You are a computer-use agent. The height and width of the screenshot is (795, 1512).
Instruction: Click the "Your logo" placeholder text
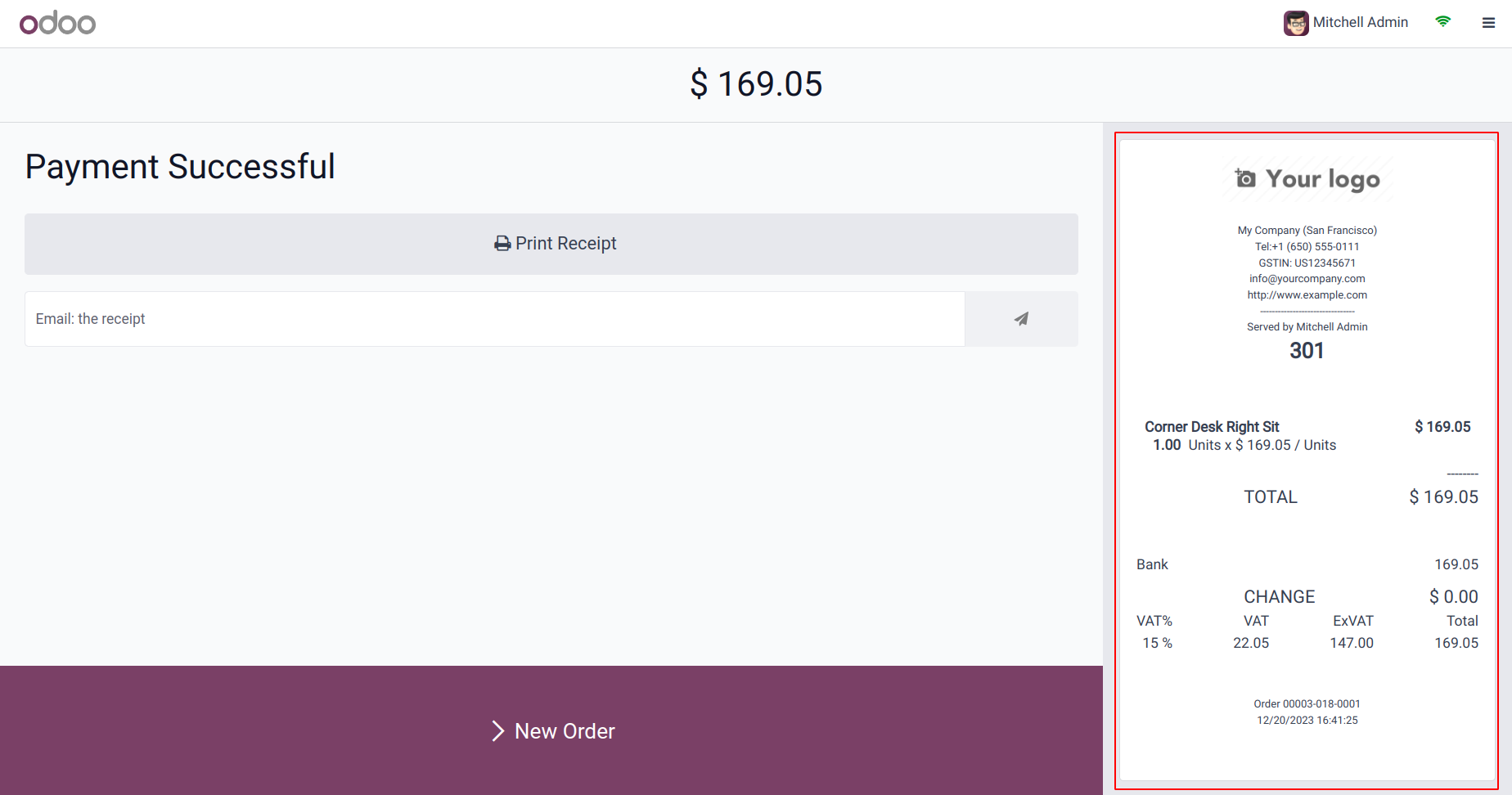point(1322,179)
